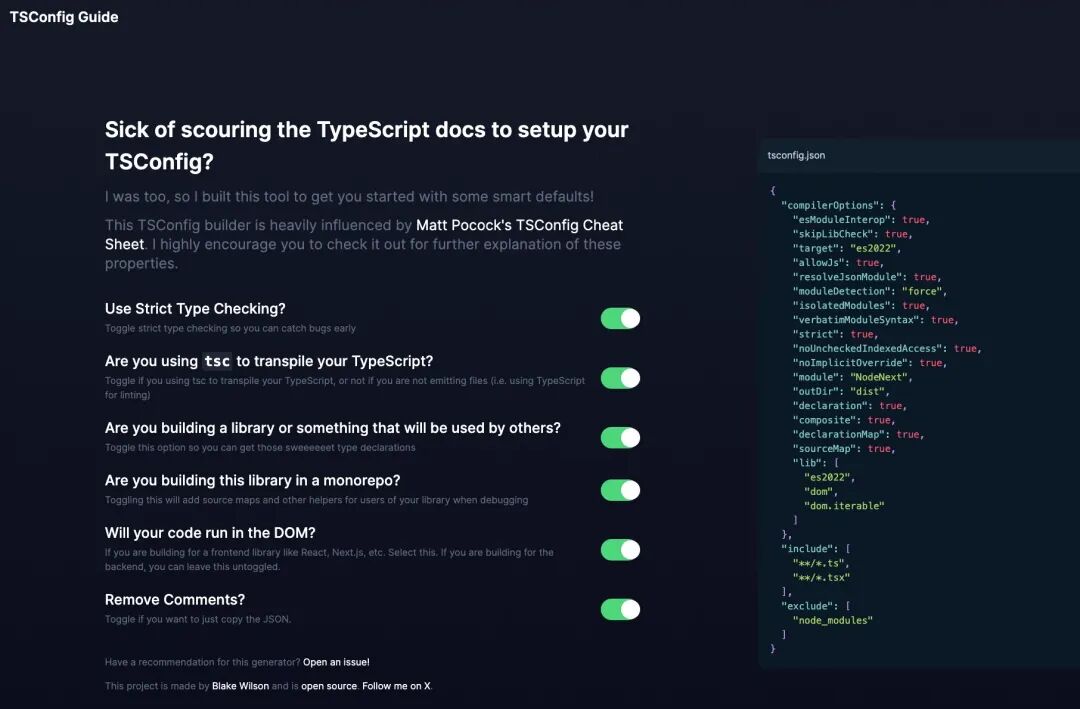Click the "lib" array key
Image resolution: width=1080 pixels, height=709 pixels.
click(807, 463)
